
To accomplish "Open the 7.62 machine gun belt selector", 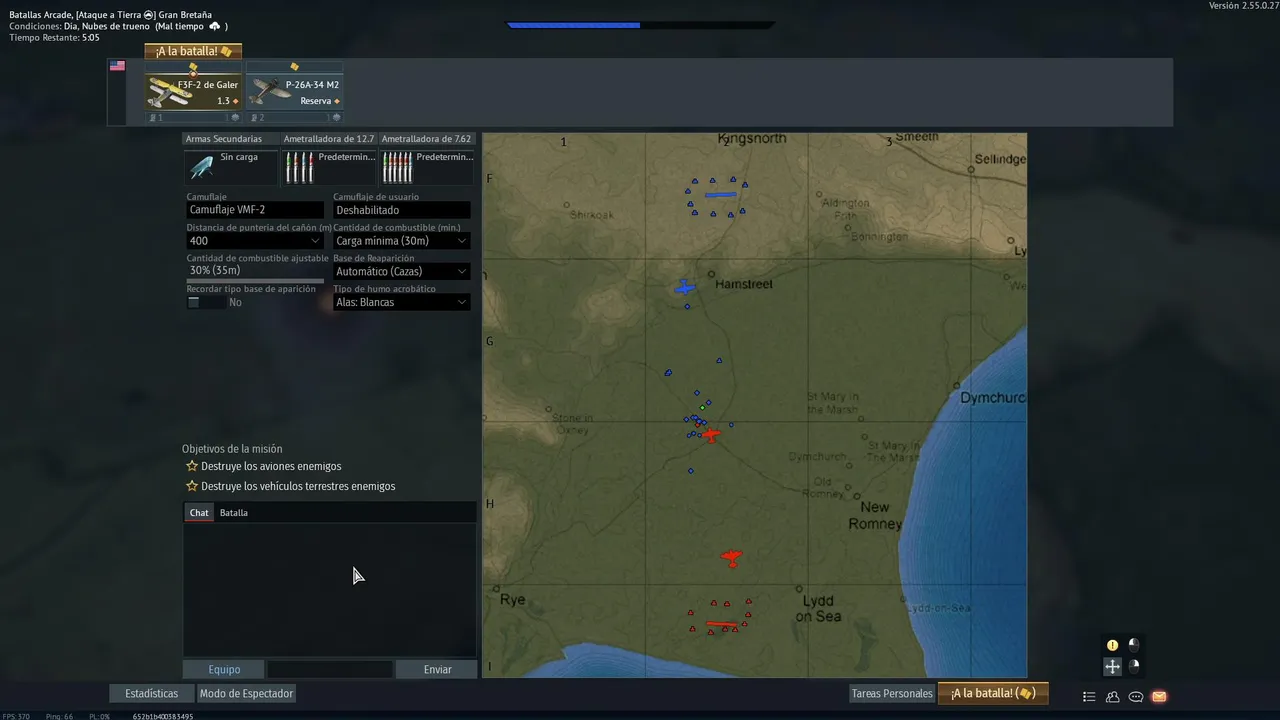I will click(x=426, y=167).
